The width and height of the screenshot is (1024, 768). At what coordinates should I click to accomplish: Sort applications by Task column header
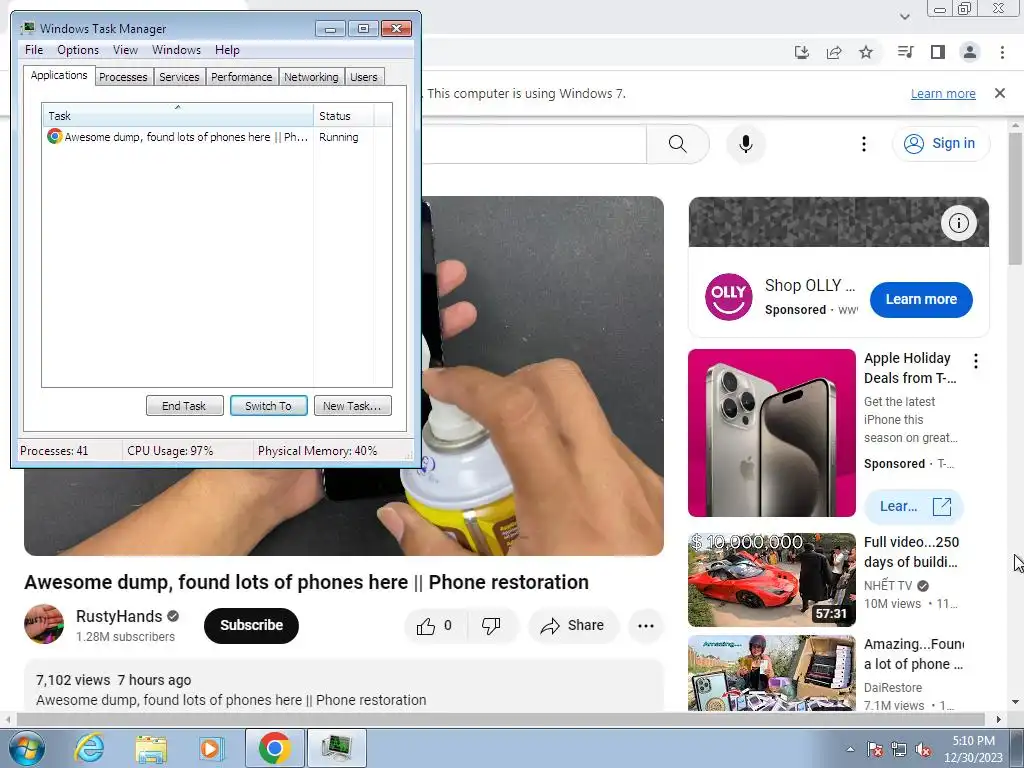tap(178, 116)
